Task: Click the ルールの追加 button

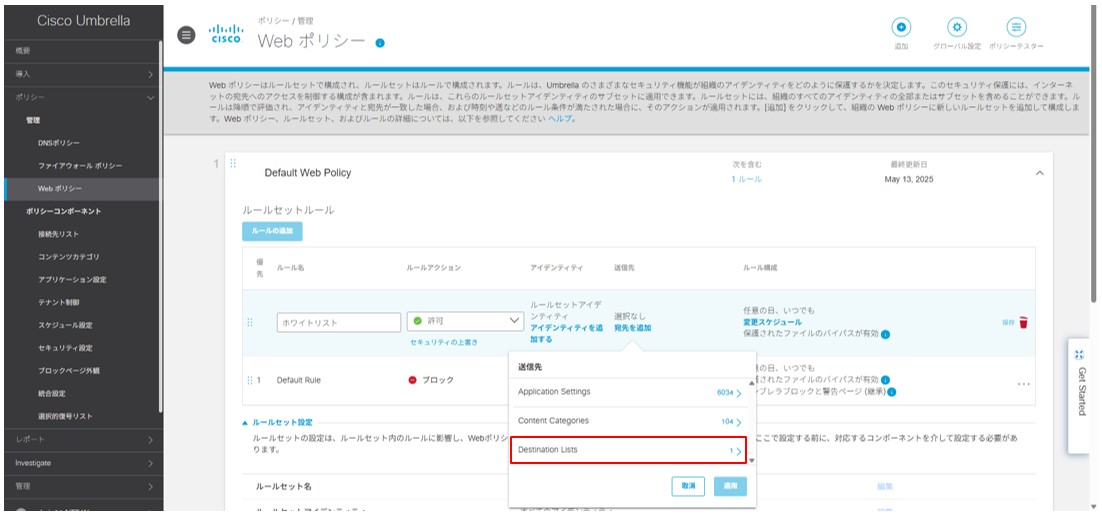Action: coord(272,231)
